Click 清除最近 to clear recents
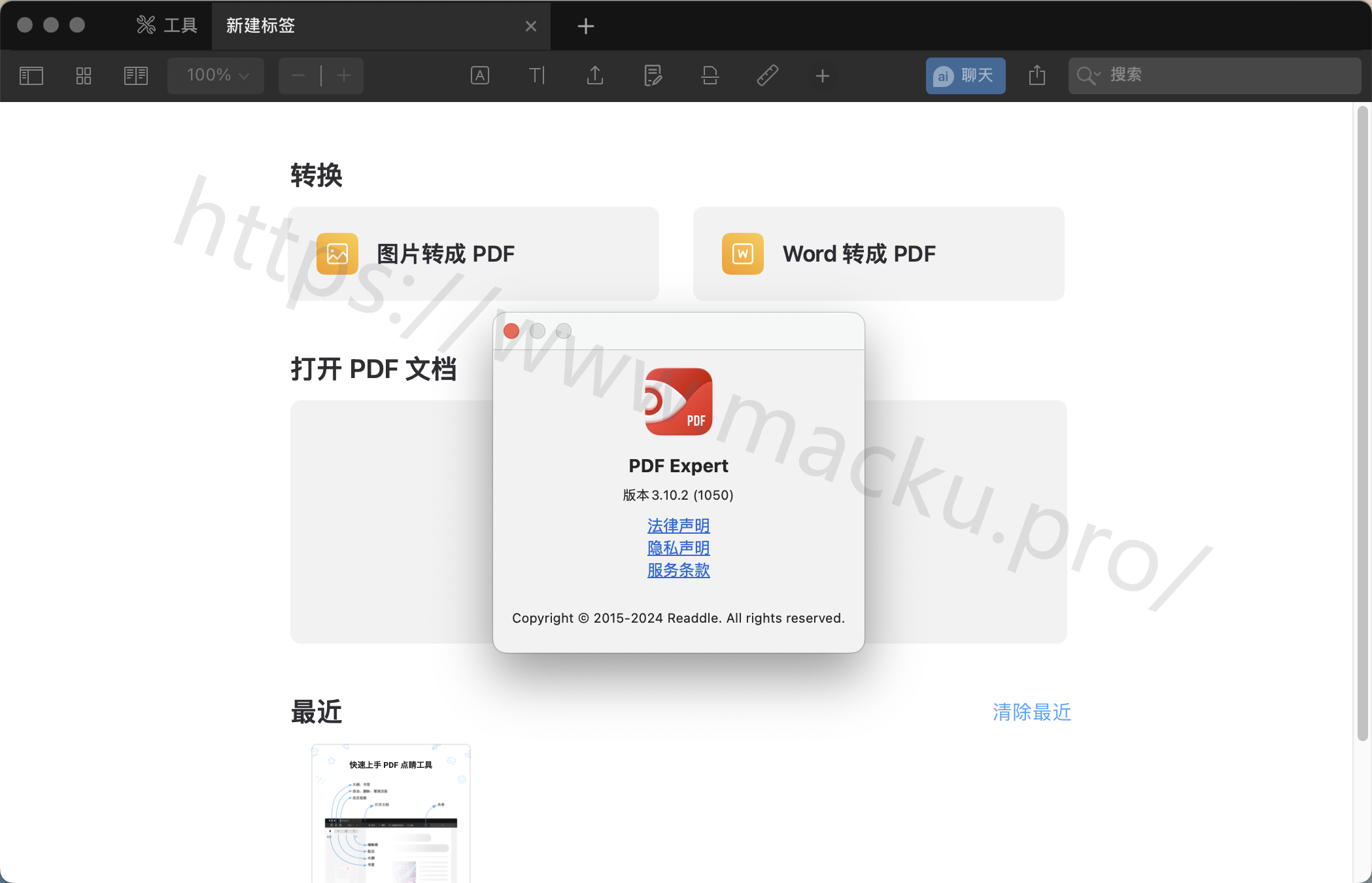The width and height of the screenshot is (1372, 883). pos(1032,712)
